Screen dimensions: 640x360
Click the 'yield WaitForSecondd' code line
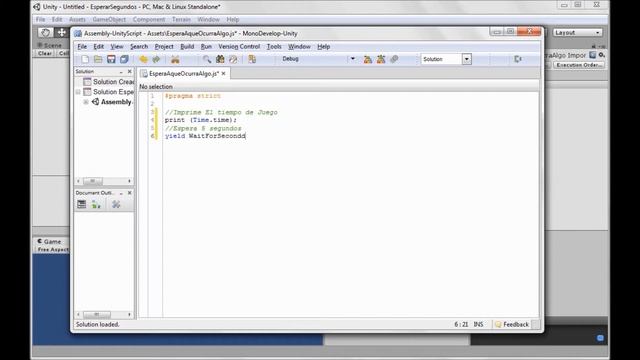pos(205,136)
